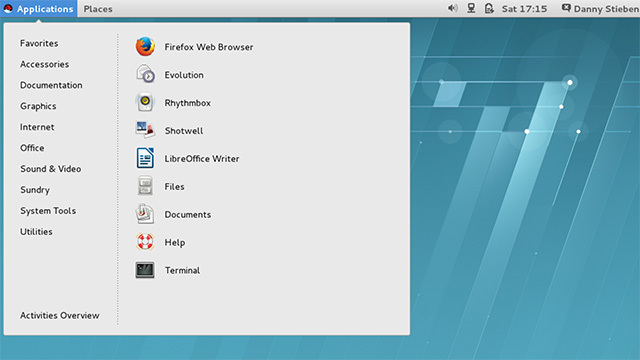Screen dimensions: 640x360
Task: Select the Sundry category
Action: pyautogui.click(x=35, y=190)
